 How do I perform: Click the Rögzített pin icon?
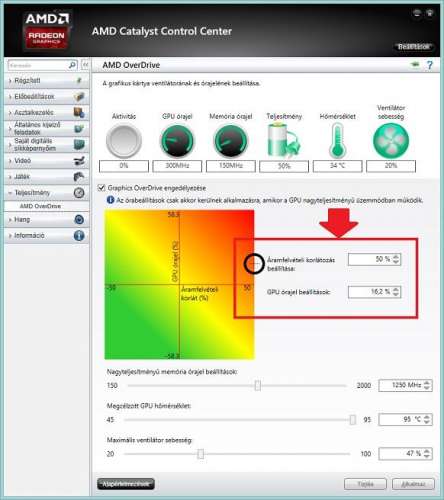pyautogui.click(x=79, y=80)
